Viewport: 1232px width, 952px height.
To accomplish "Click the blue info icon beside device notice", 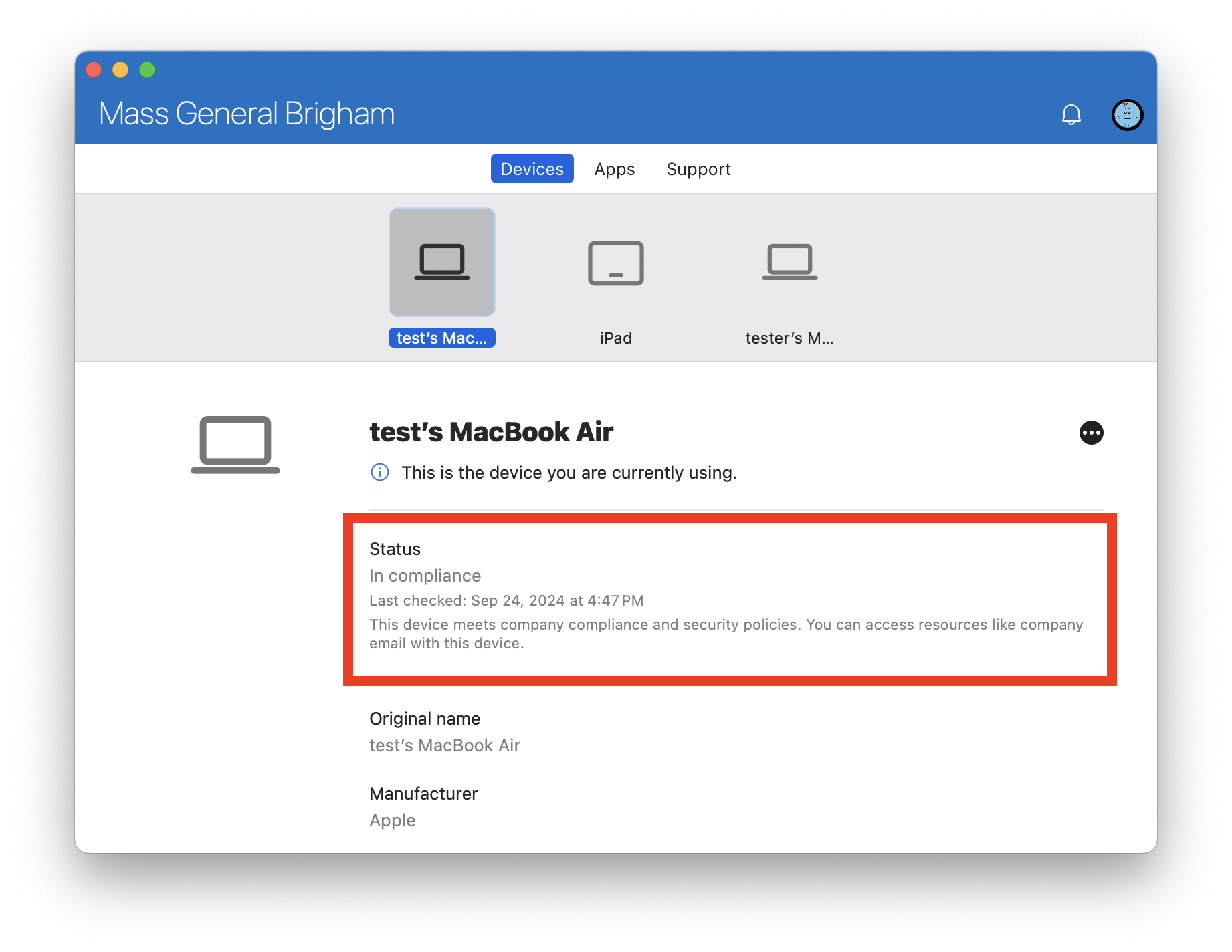I will click(380, 473).
